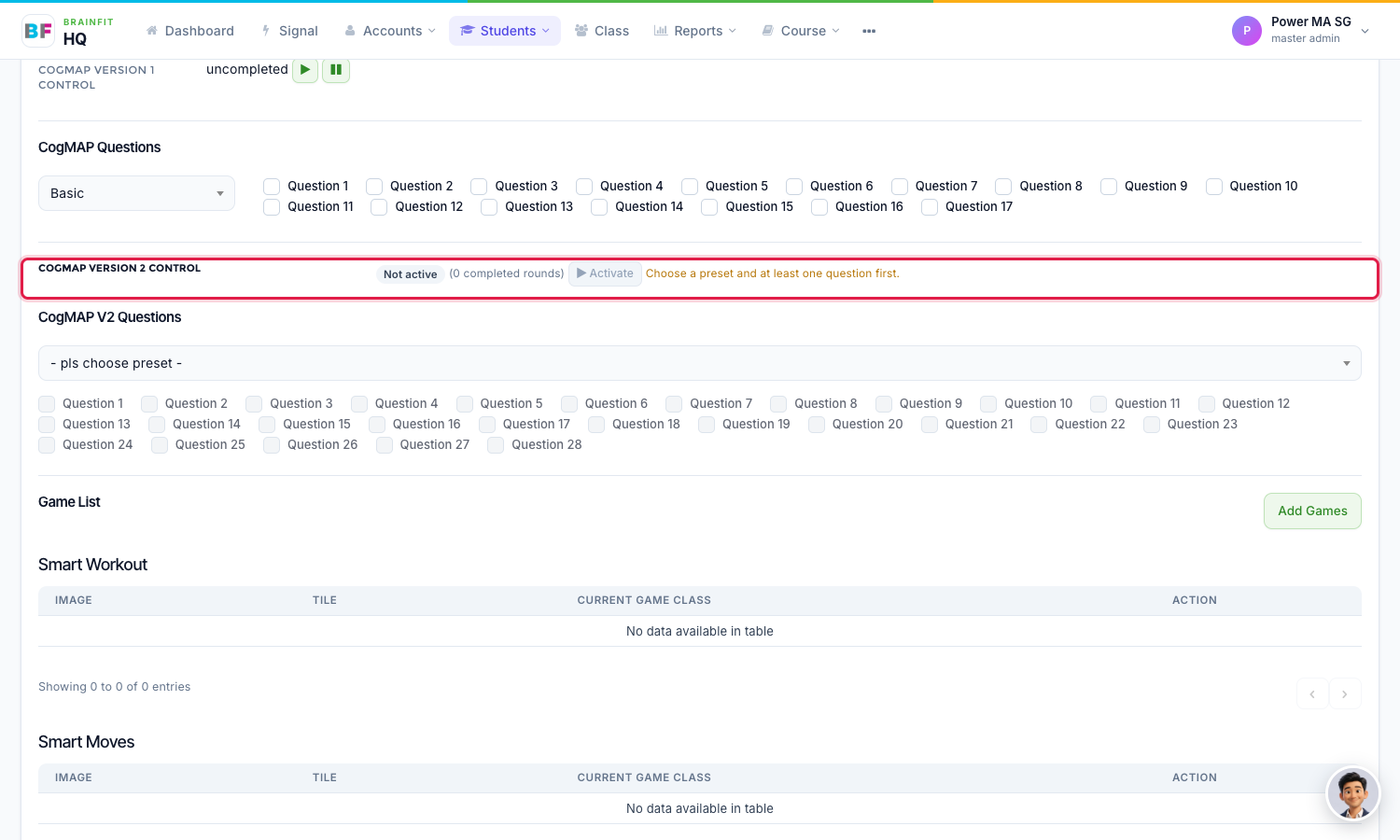Check CogMAP Question 17 in Basic set
The width and height of the screenshot is (1400, 840).
(x=930, y=207)
